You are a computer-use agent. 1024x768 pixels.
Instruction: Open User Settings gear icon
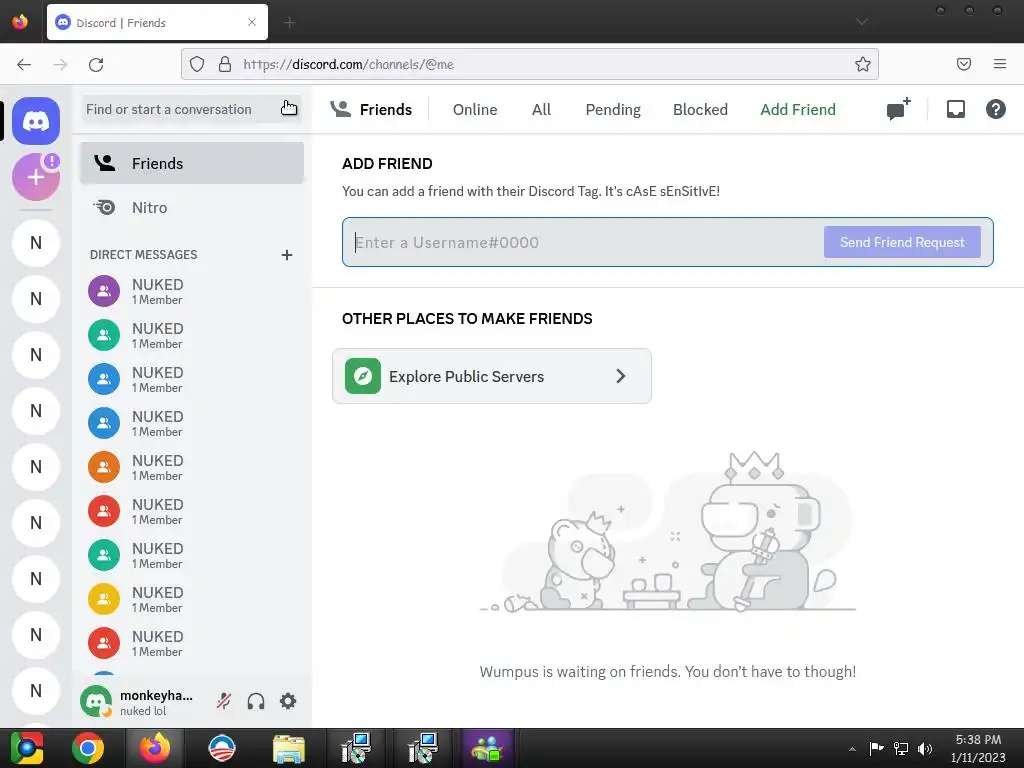(288, 701)
